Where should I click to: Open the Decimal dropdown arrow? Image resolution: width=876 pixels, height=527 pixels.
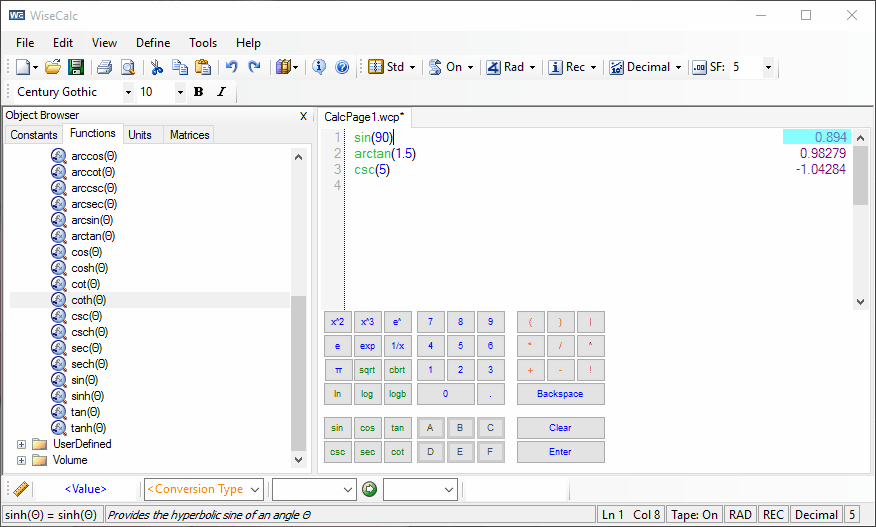[678, 68]
